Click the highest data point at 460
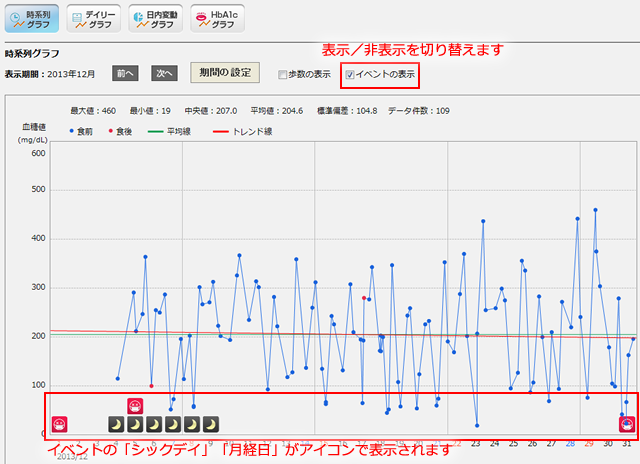Screen dimensions: 640x464 tap(596, 210)
